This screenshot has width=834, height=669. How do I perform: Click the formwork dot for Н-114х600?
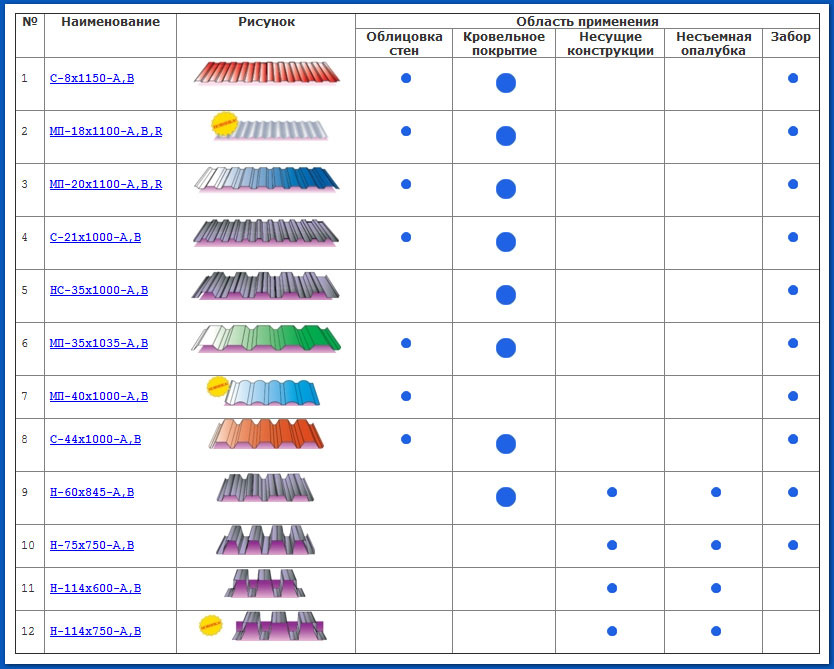(716, 588)
